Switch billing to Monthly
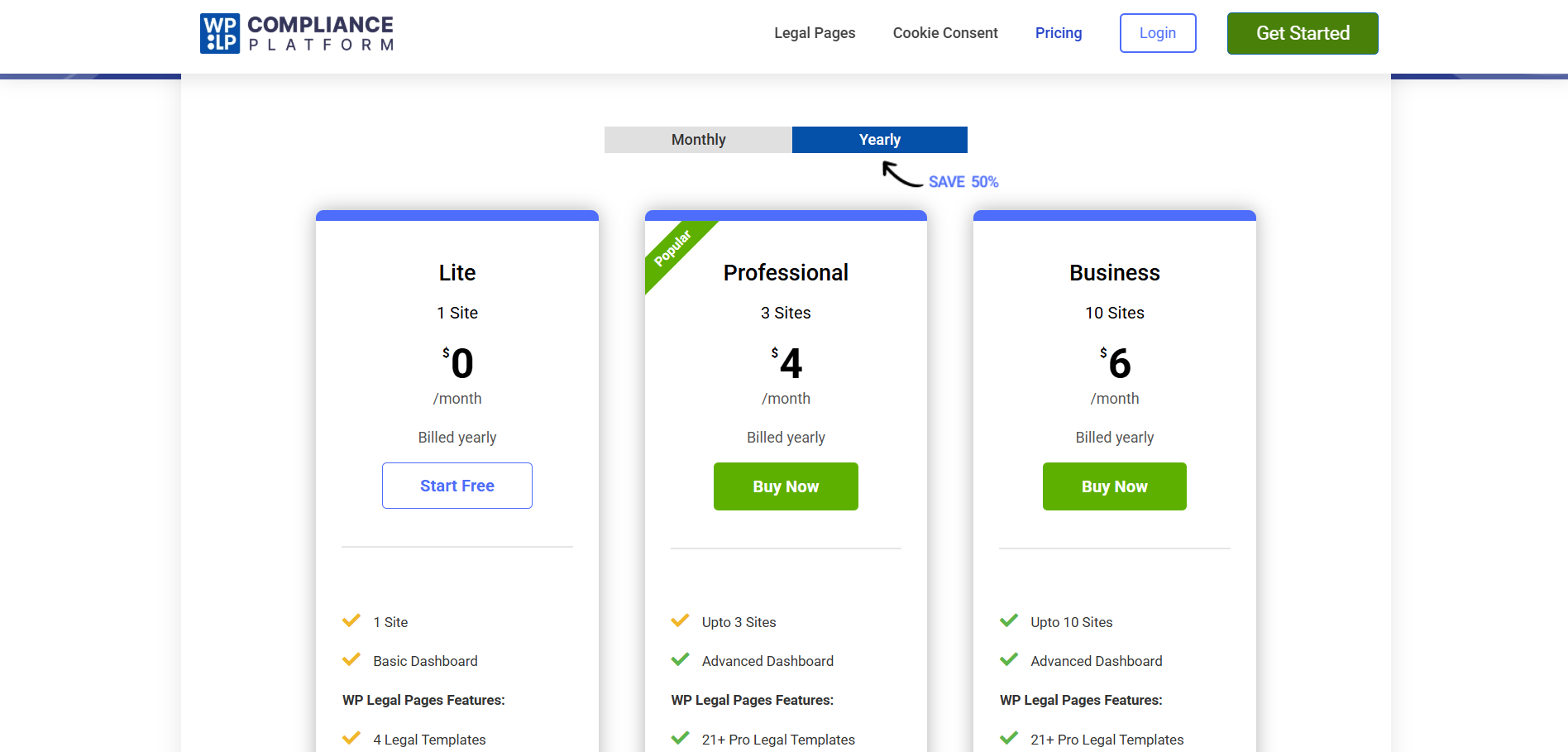 [697, 139]
